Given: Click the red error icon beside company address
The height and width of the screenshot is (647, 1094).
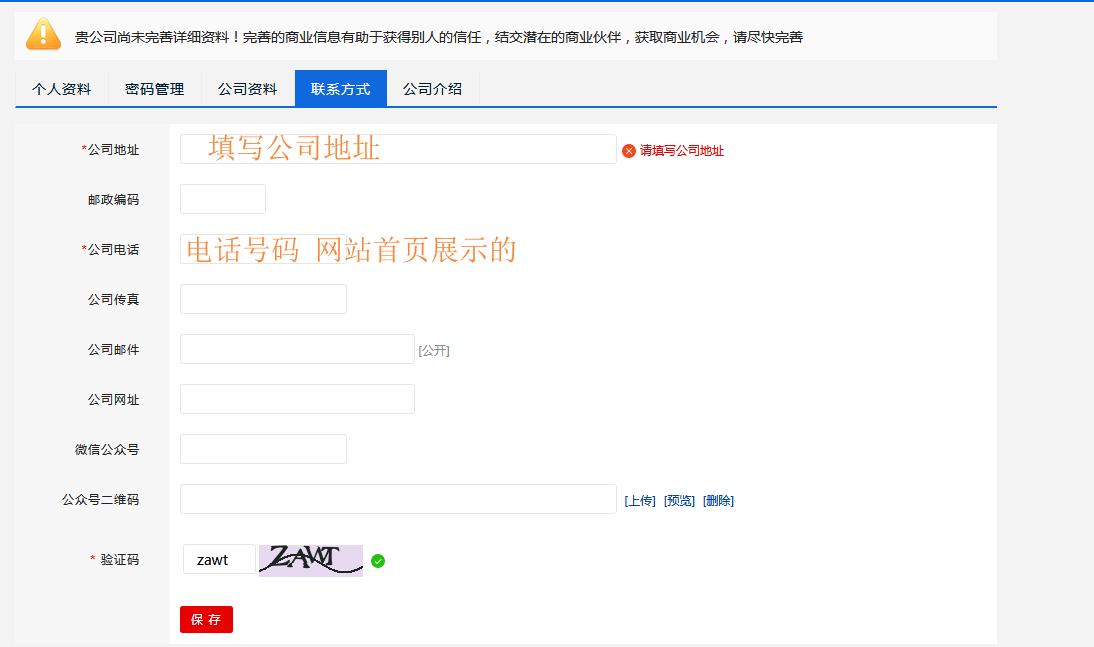Looking at the screenshot, I should click(628, 151).
